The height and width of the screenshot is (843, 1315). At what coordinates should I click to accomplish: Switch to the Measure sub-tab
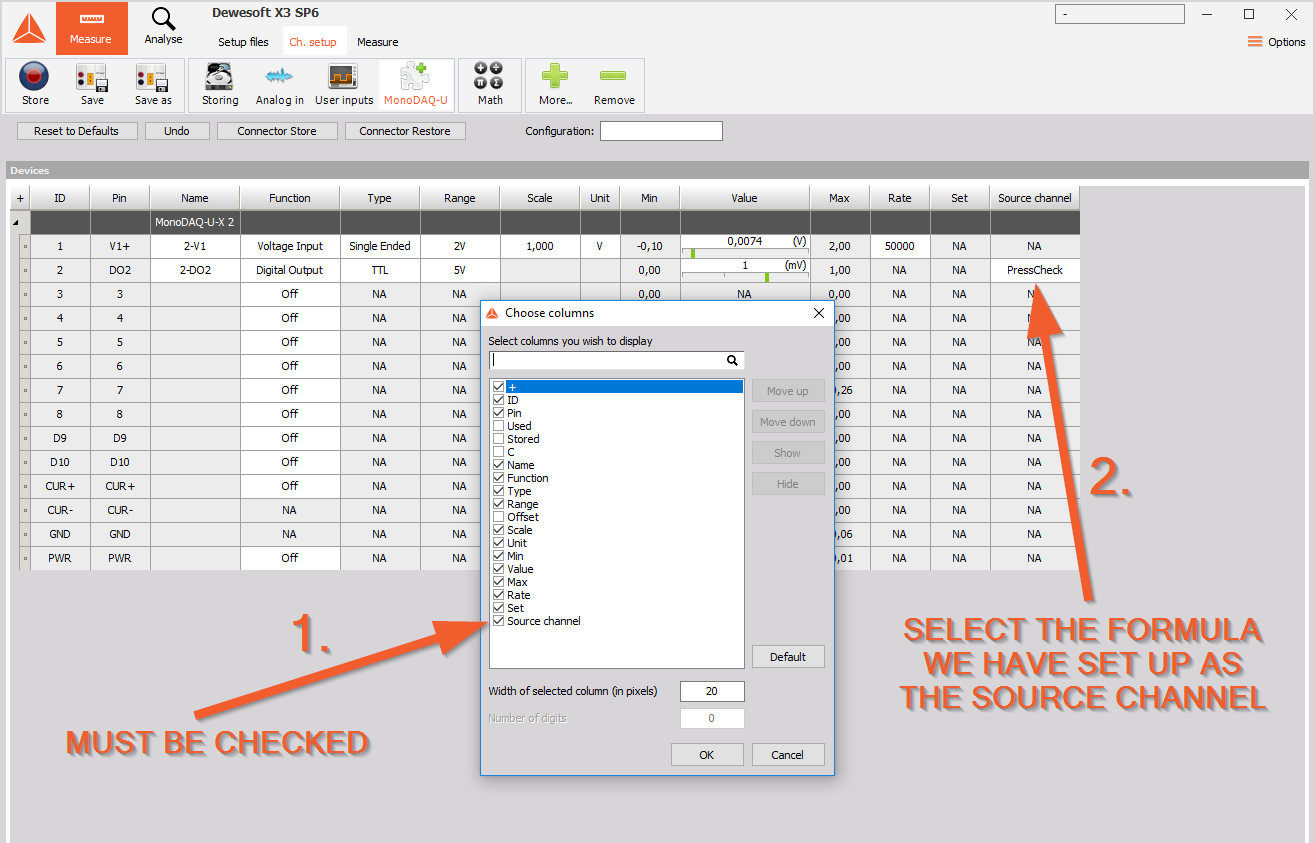click(x=377, y=42)
